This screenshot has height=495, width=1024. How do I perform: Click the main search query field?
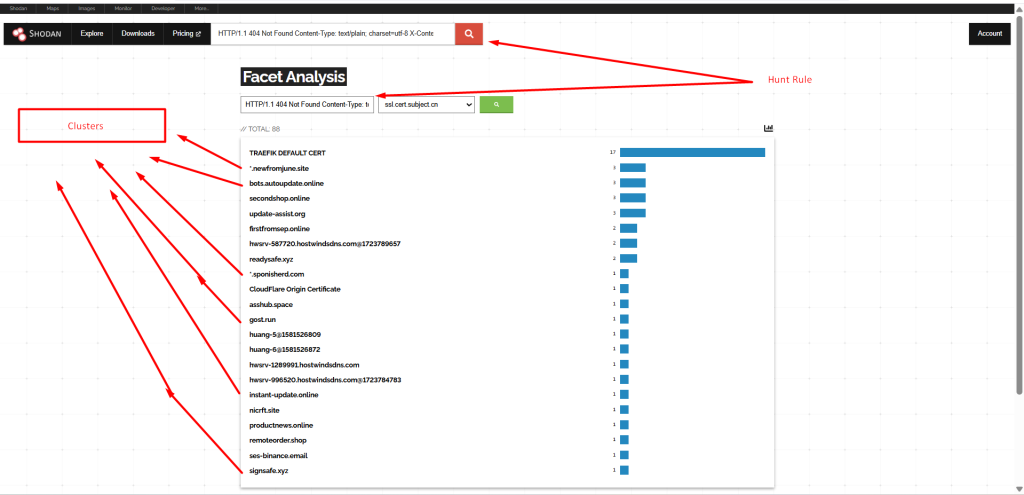[x=332, y=34]
